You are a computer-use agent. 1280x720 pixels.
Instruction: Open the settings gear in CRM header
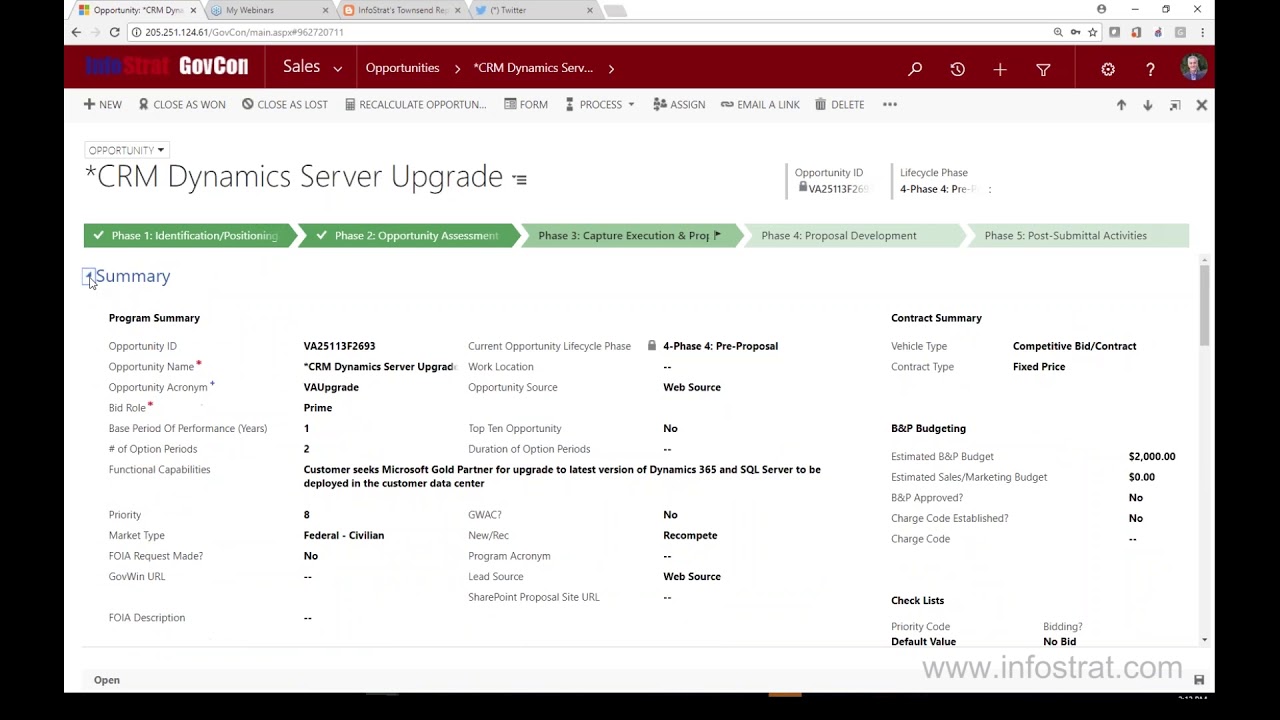(1108, 69)
